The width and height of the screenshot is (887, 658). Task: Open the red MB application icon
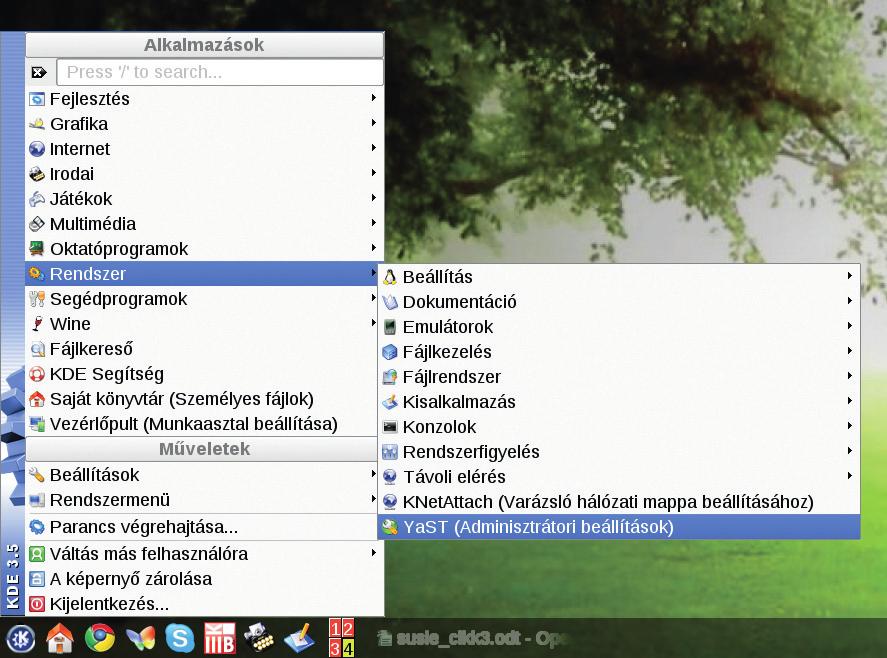click(x=219, y=638)
